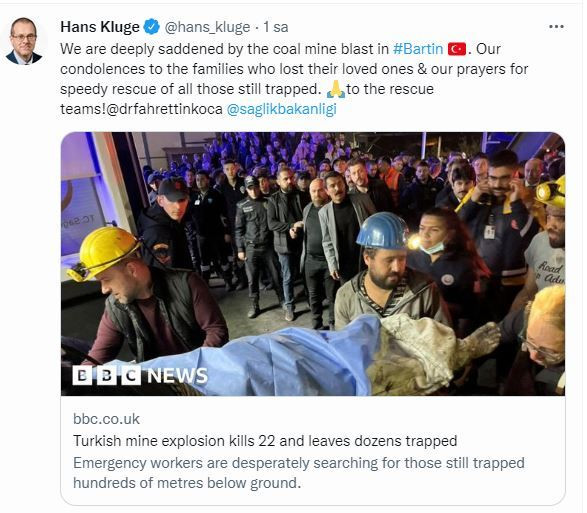Image resolution: width=587 pixels, height=513 pixels.
Task: Click the praying hands emoji
Action: [x=335, y=89]
